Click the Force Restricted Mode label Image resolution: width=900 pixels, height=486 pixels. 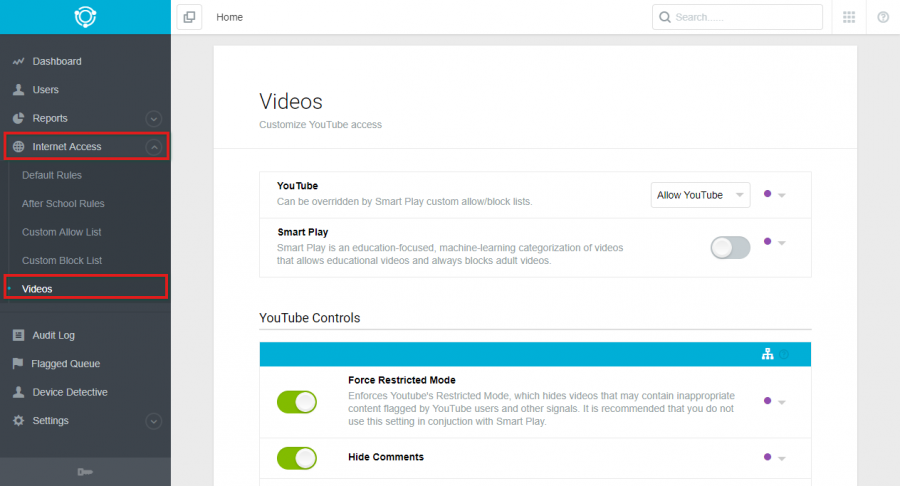pyautogui.click(x=402, y=380)
